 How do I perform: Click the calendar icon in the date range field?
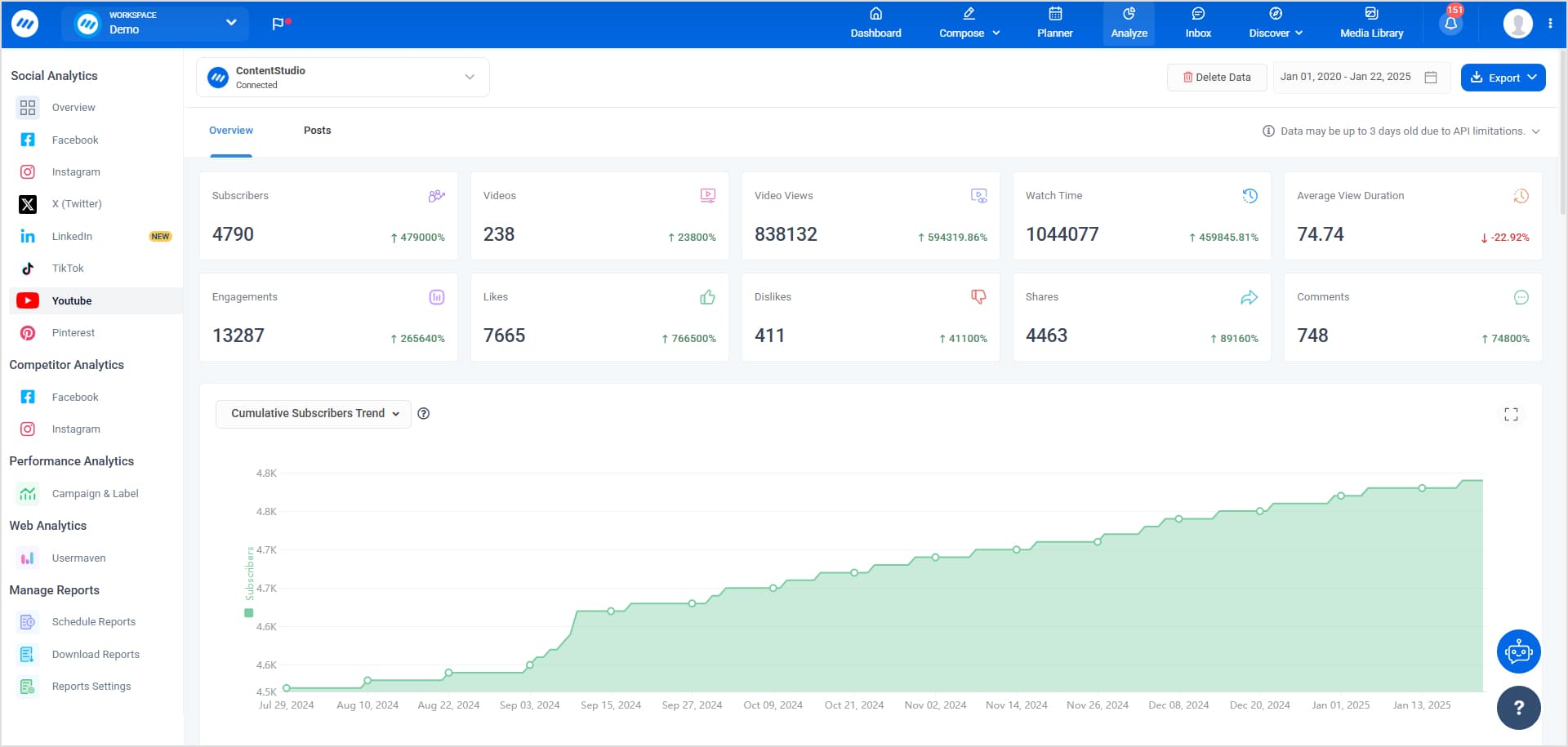click(1431, 78)
